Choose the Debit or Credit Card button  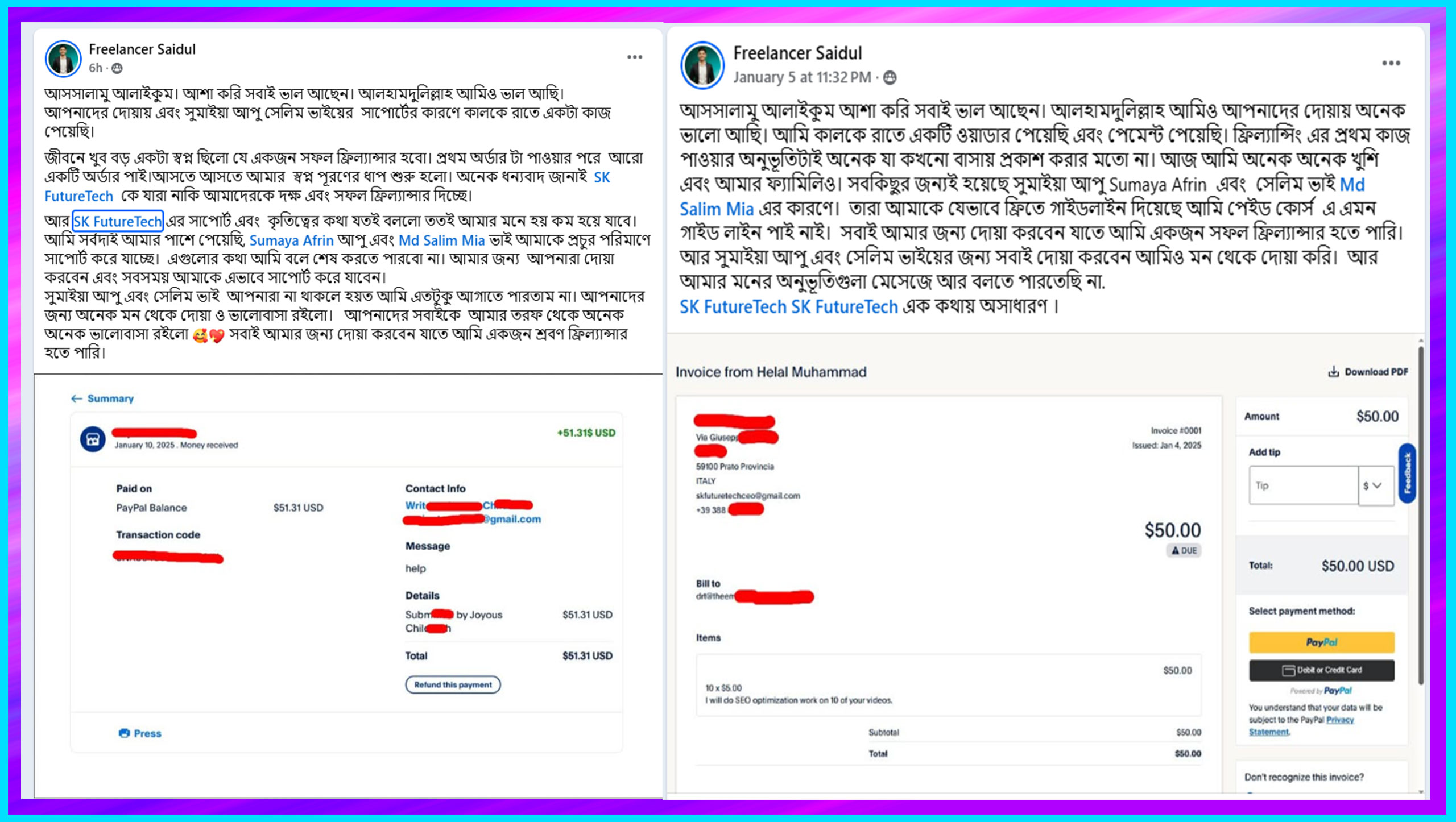[x=1322, y=670]
